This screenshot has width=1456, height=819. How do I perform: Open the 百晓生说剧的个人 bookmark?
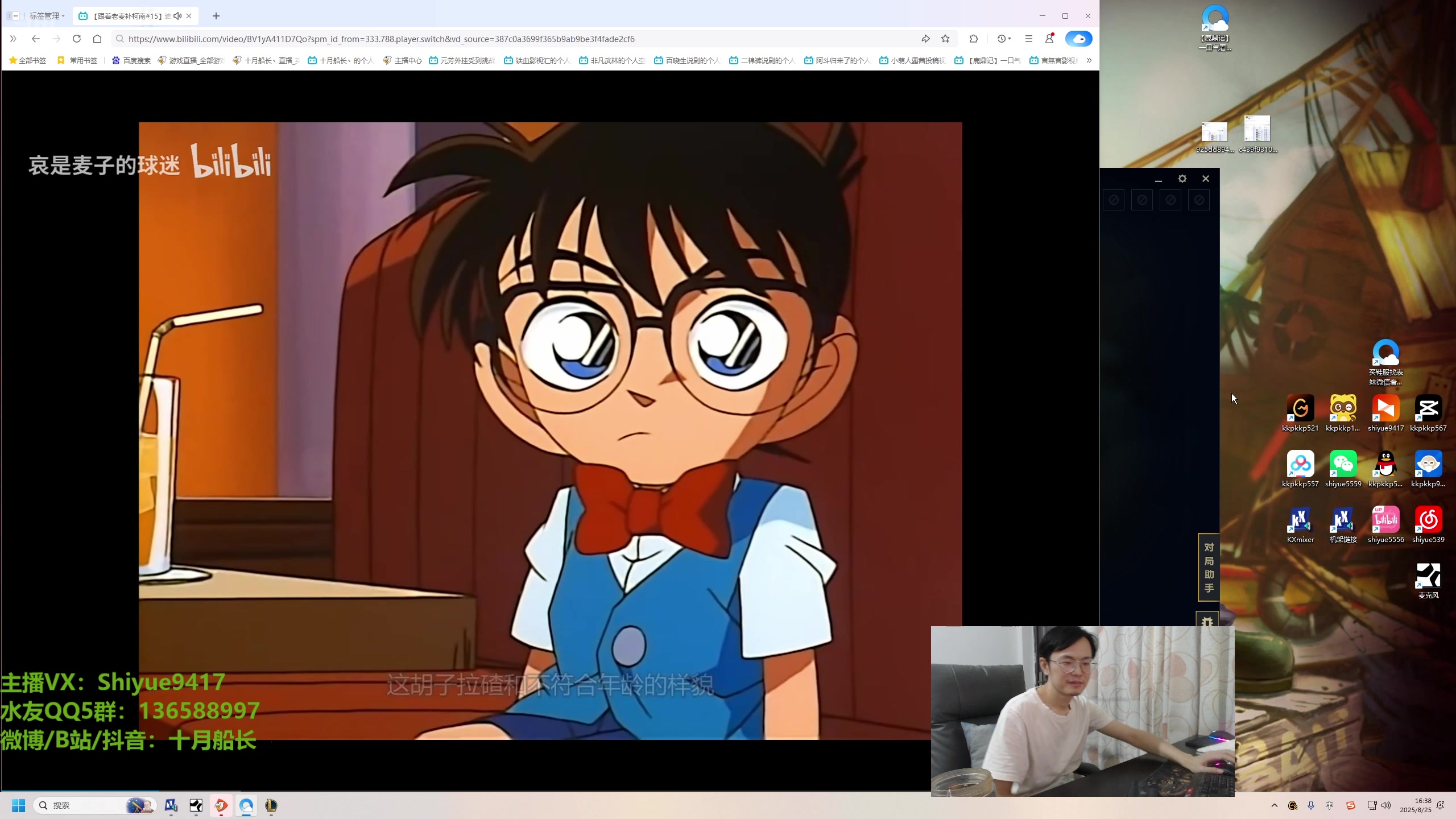[687, 60]
